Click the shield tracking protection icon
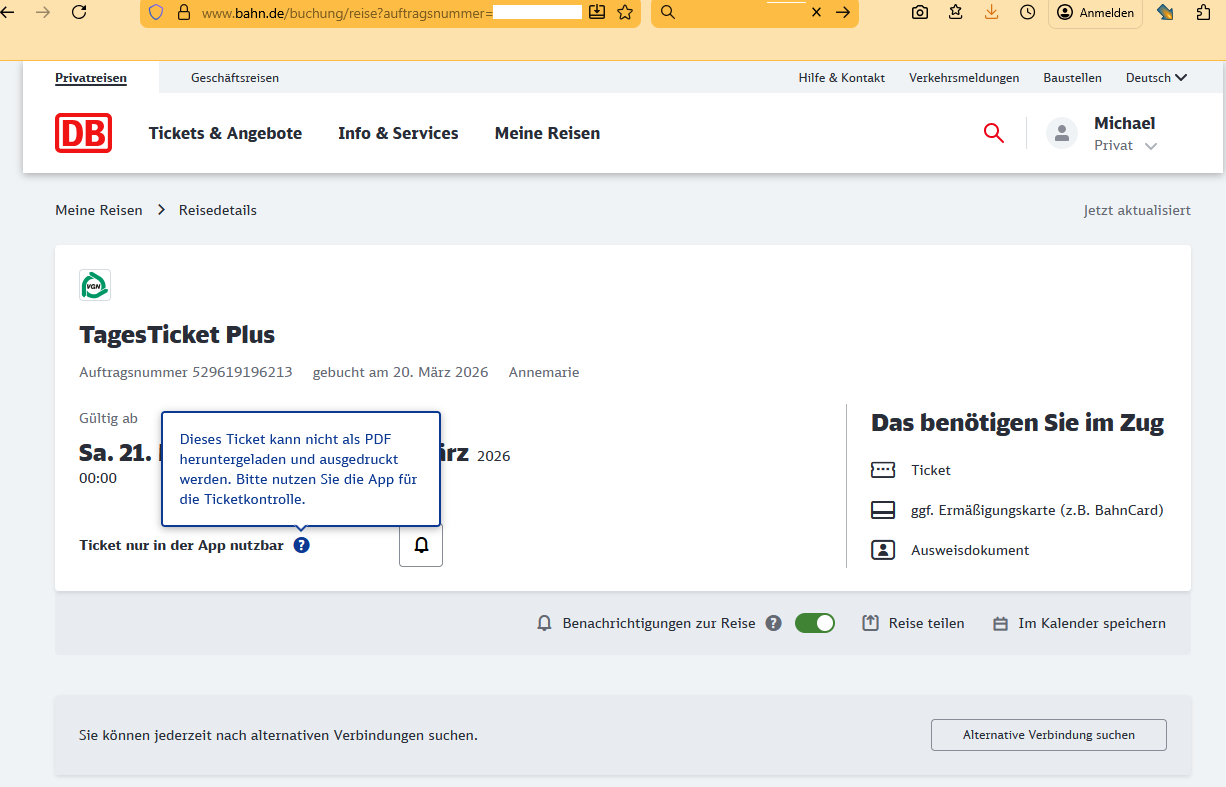 [x=155, y=12]
